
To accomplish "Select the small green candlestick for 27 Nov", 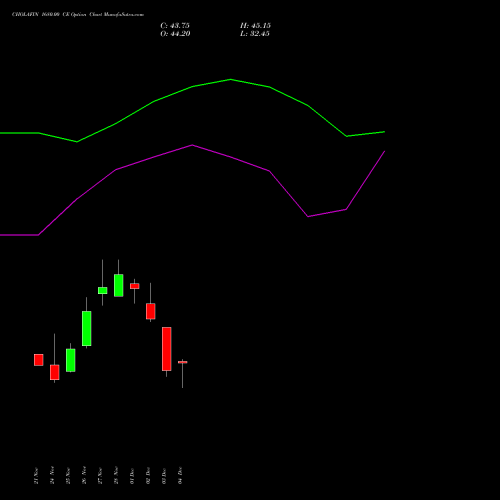I will click(x=103, y=291).
